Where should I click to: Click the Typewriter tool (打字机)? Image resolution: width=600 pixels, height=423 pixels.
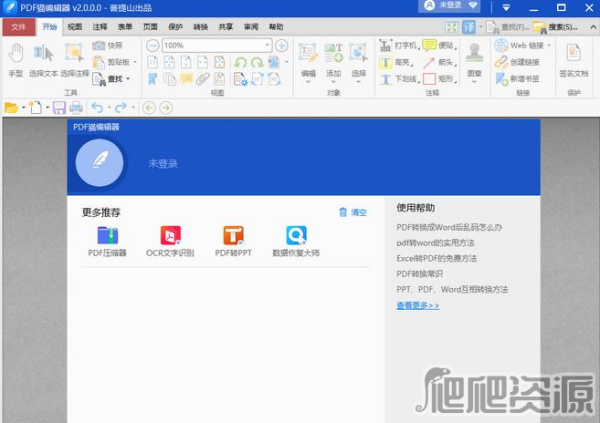tap(399, 46)
